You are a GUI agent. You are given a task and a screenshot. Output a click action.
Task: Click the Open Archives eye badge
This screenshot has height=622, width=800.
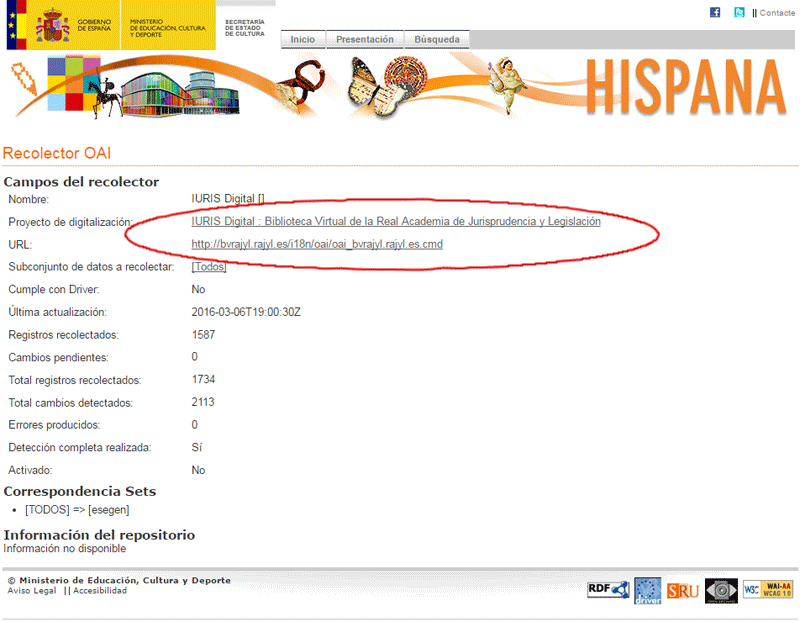click(721, 591)
